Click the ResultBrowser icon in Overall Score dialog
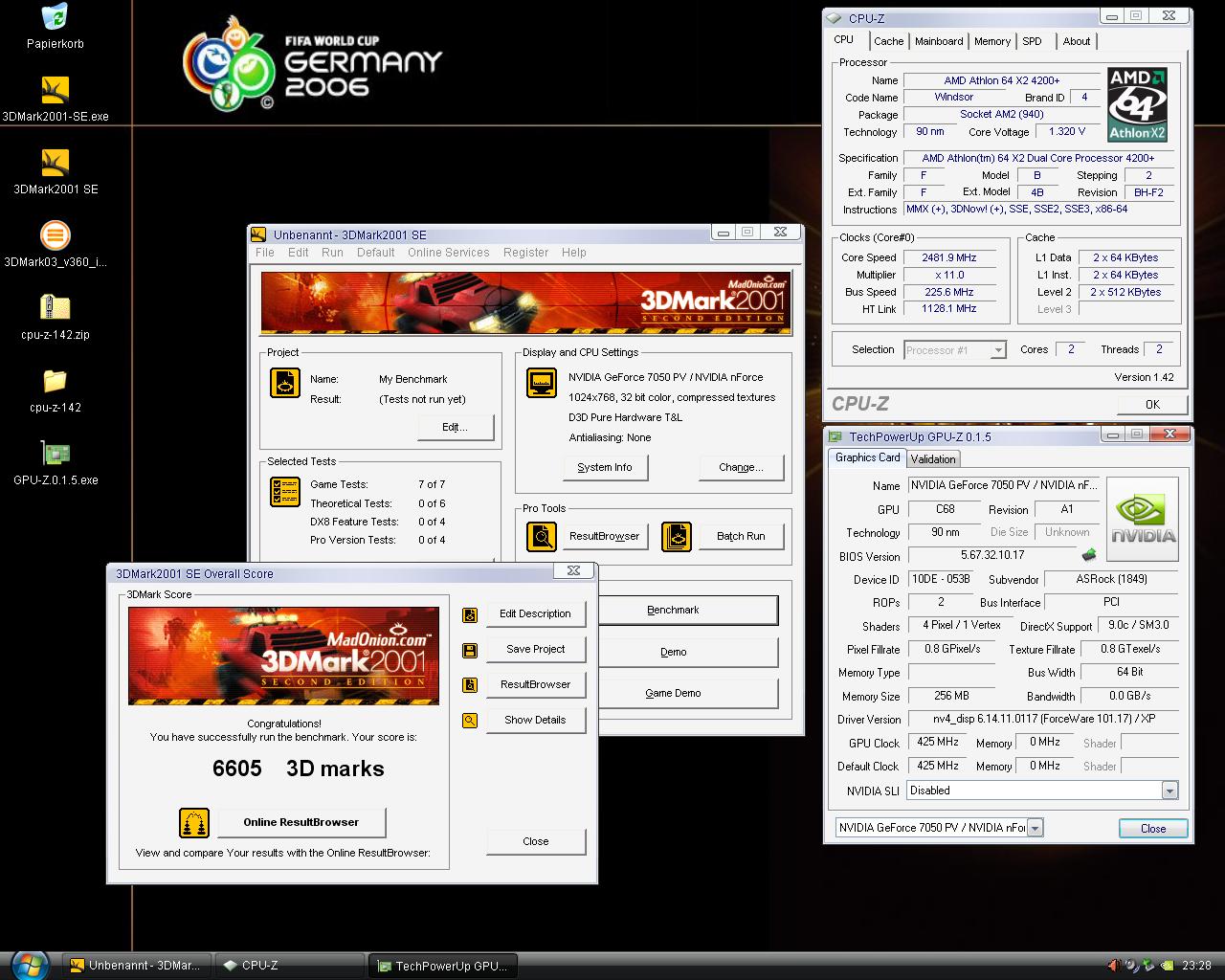Screen dimensions: 1225x980 pos(470,685)
